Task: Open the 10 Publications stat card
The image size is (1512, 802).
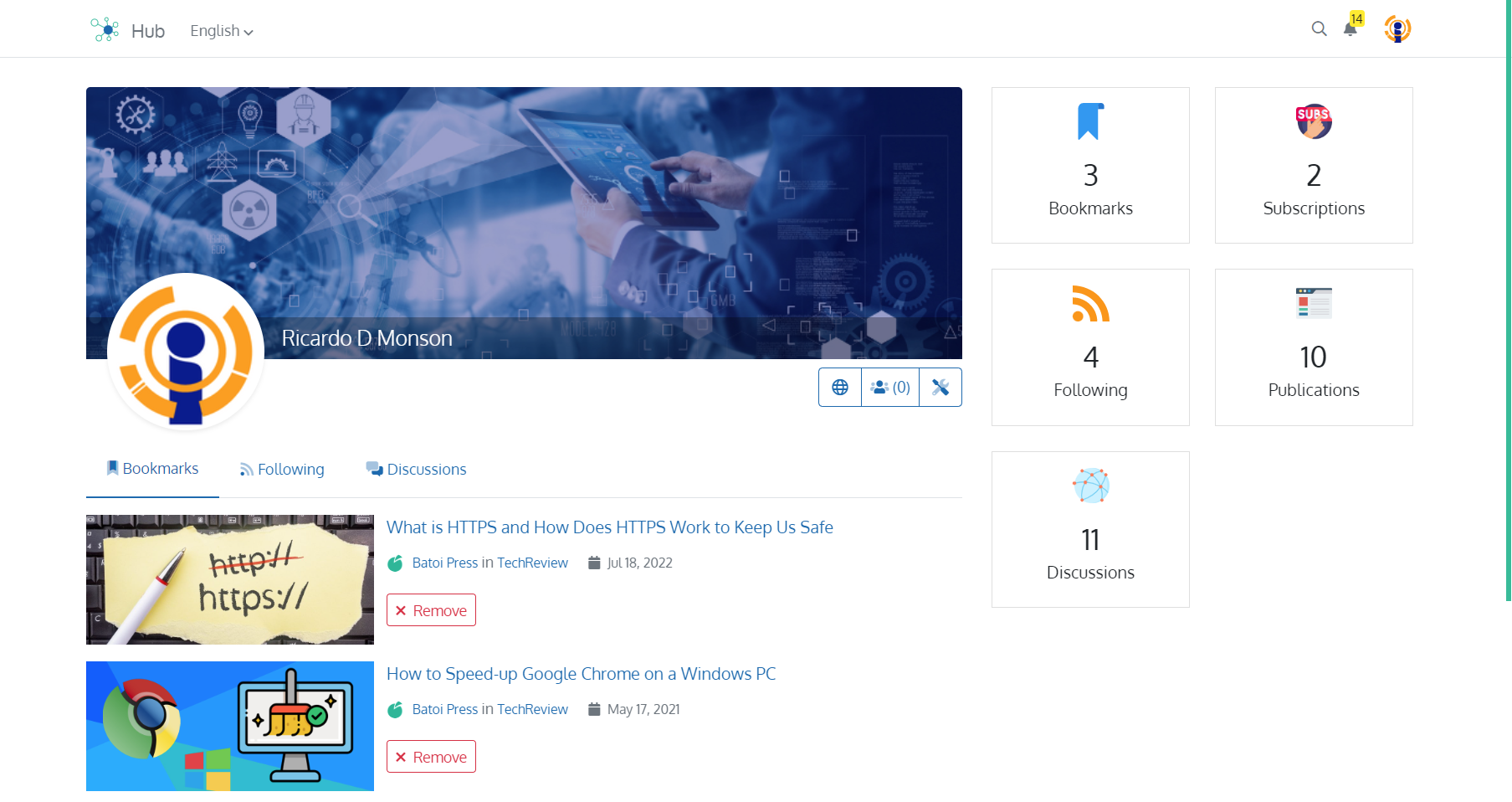Action: [1314, 347]
